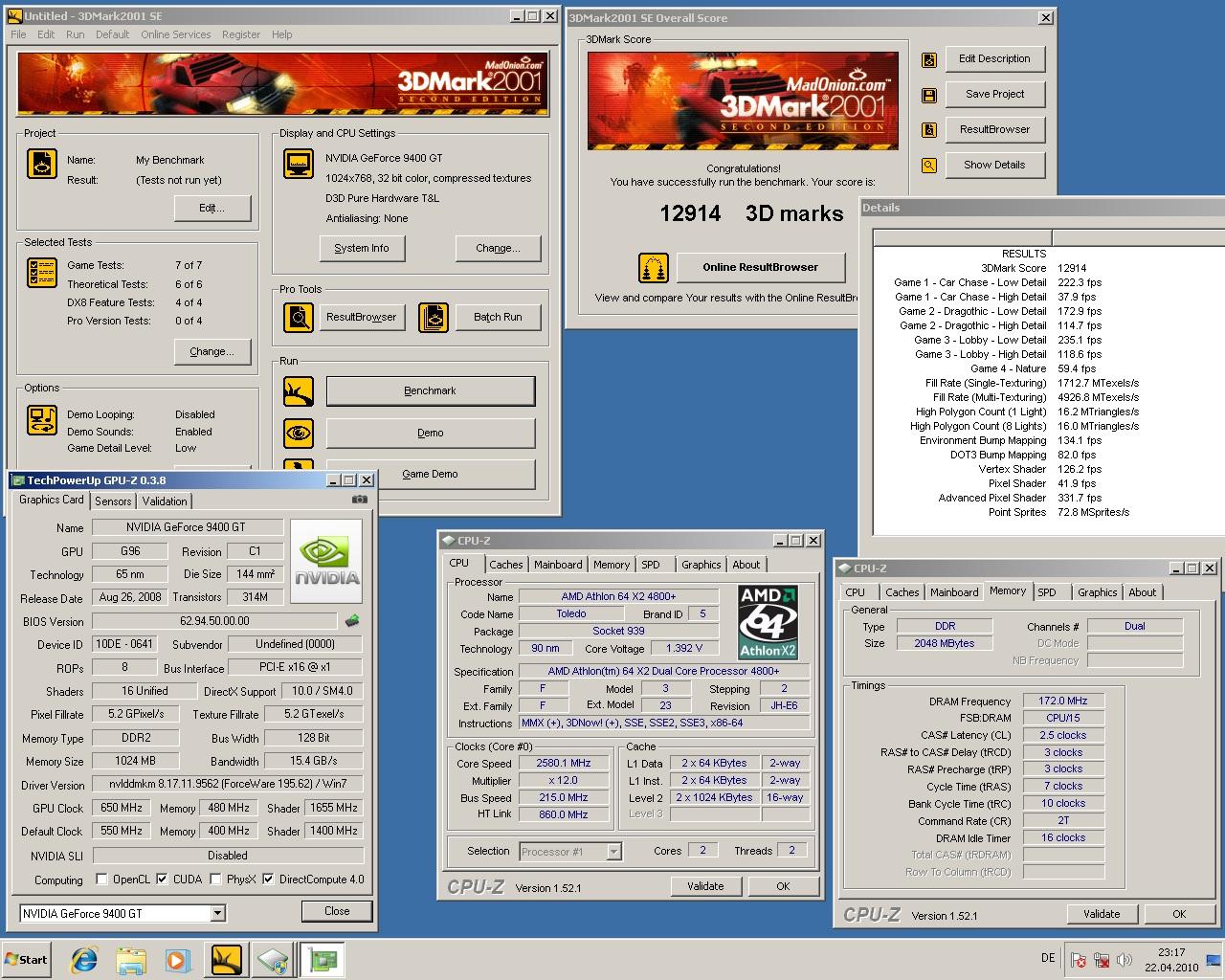Click the ResultBrowser icon in Overall Score window
The width and height of the screenshot is (1225, 980).
click(x=928, y=130)
